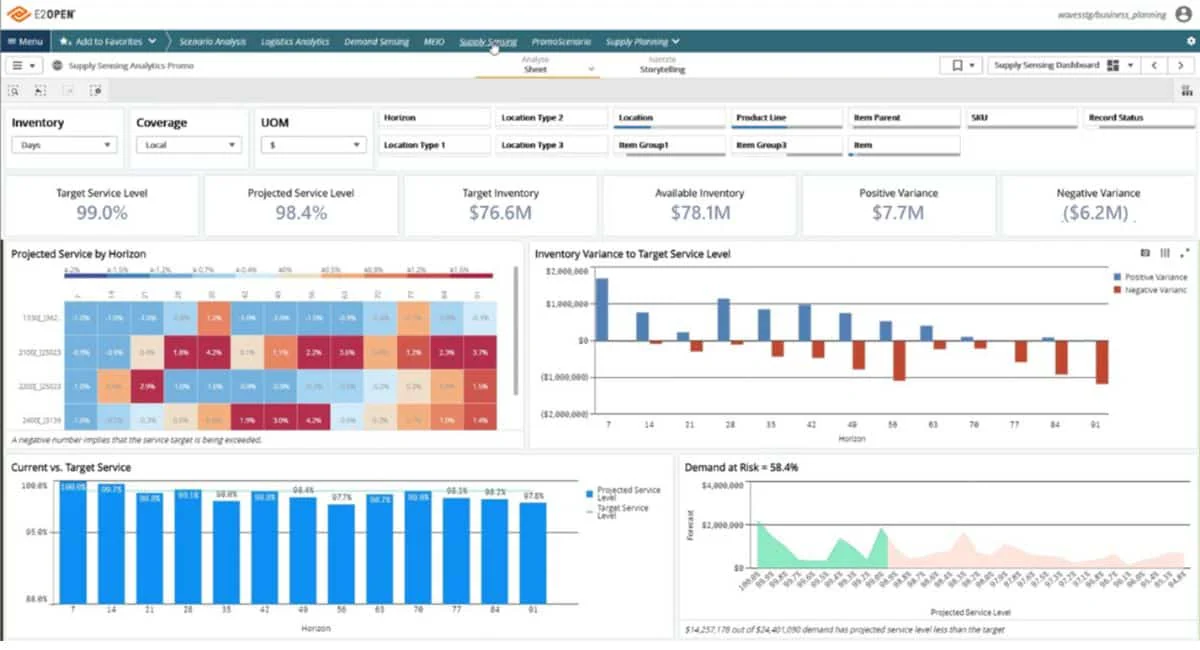Open the Analyze Sheet dropdown
The image size is (1200, 650).
536,65
